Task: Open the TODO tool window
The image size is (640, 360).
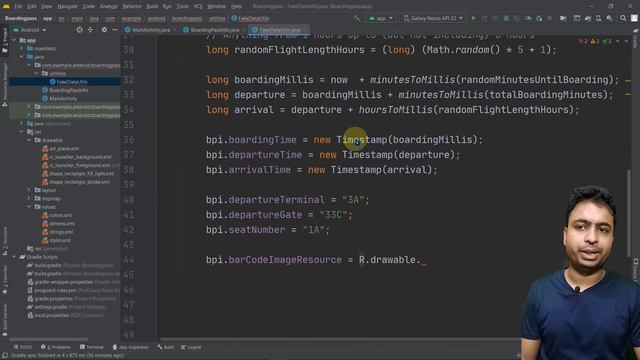Action: point(23,347)
